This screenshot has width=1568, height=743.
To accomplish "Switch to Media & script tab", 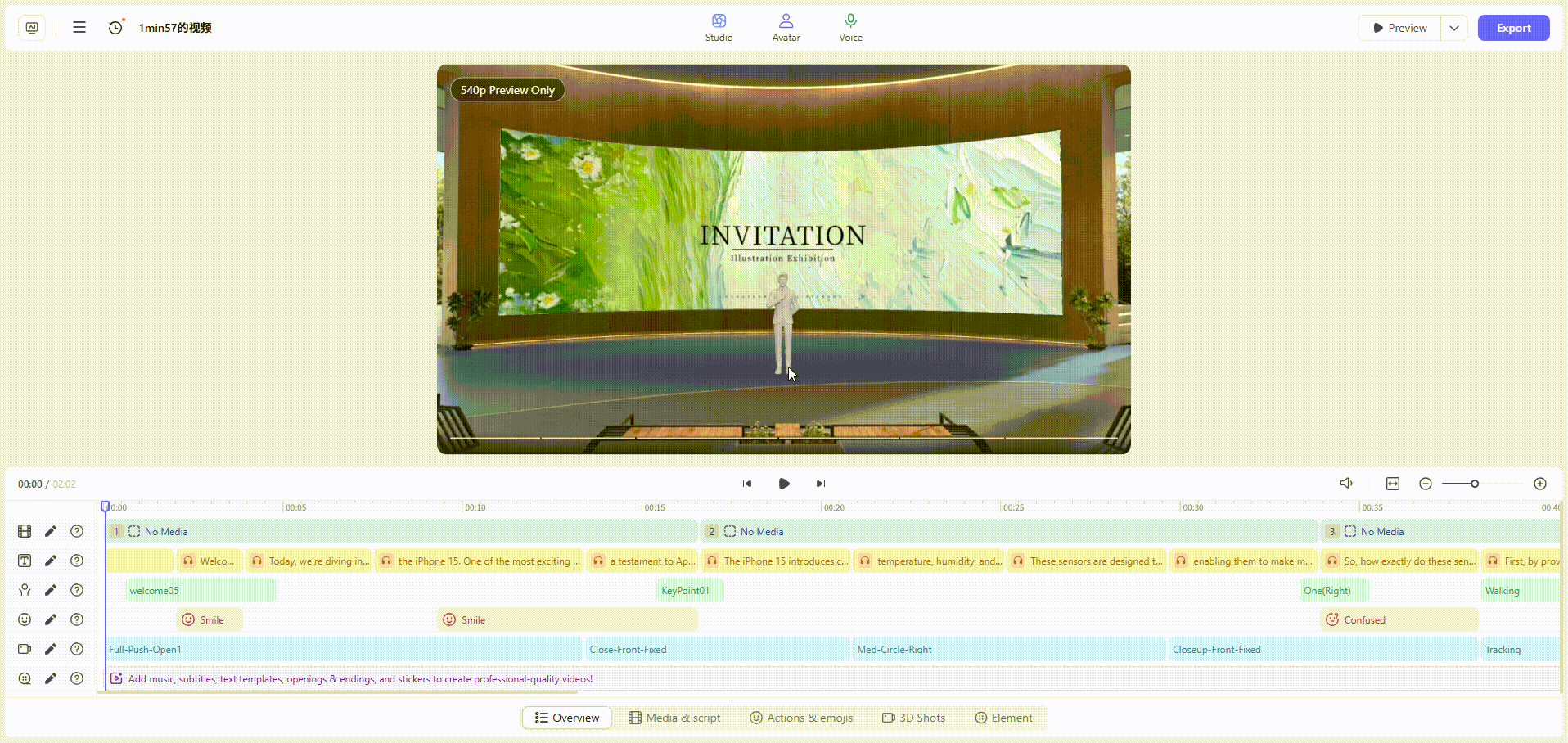I will click(674, 718).
